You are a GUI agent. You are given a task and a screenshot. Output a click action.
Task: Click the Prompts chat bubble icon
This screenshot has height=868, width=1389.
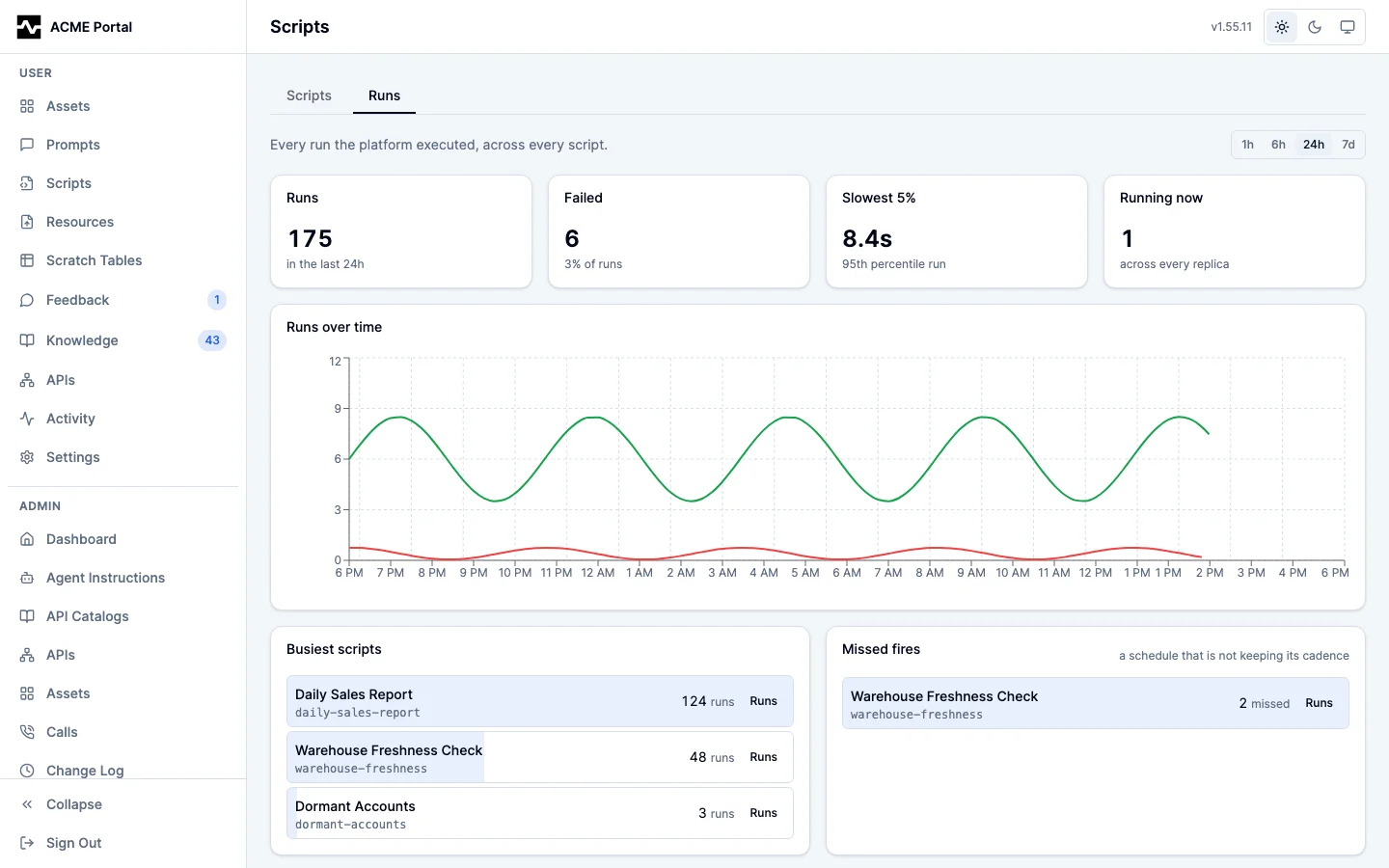[27, 145]
